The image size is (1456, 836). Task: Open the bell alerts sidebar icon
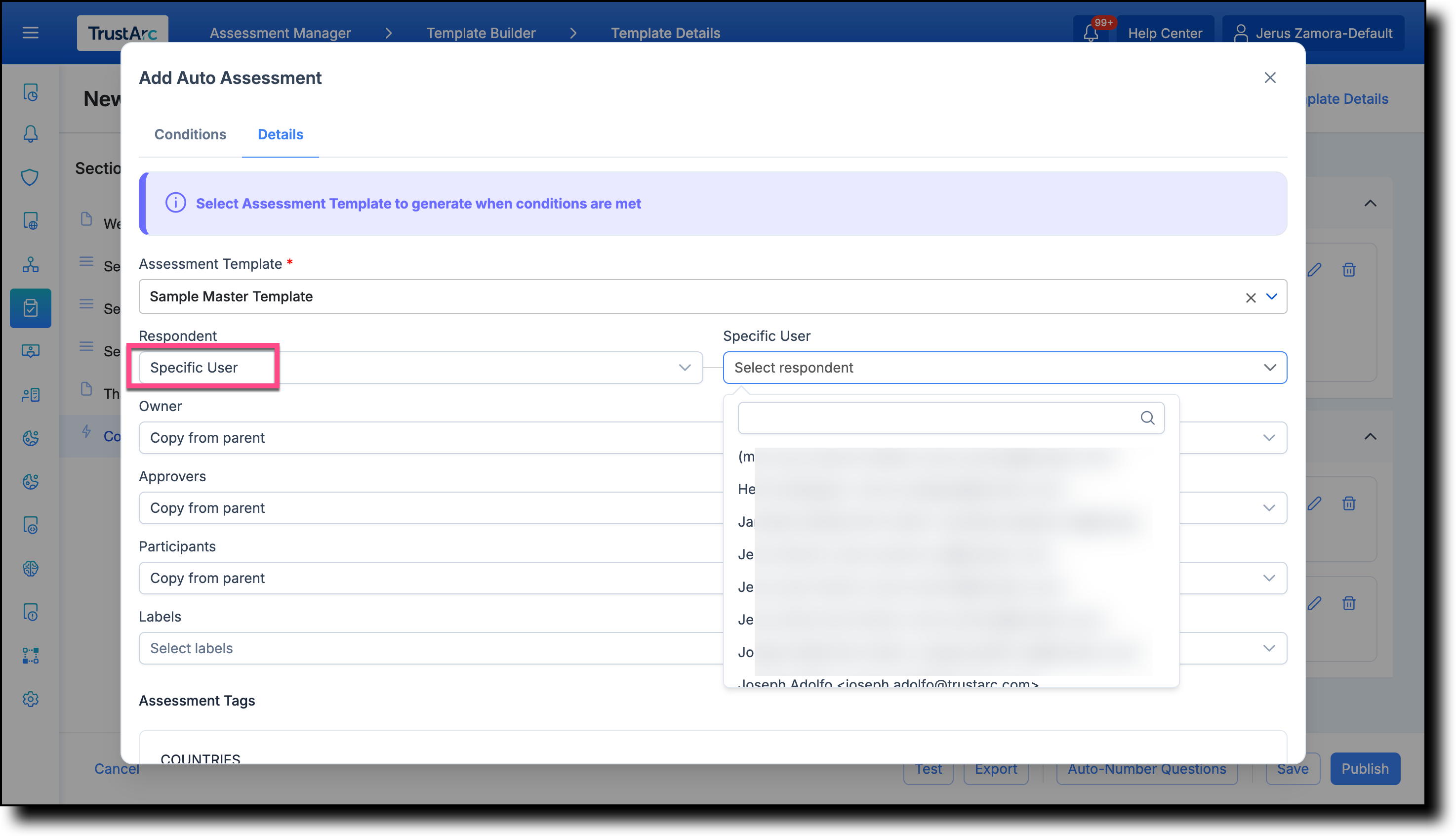(31, 134)
